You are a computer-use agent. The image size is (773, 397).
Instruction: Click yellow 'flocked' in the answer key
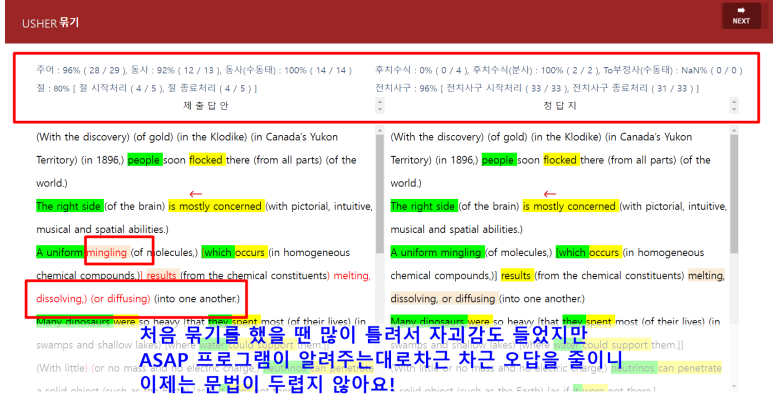pyautogui.click(x=562, y=160)
